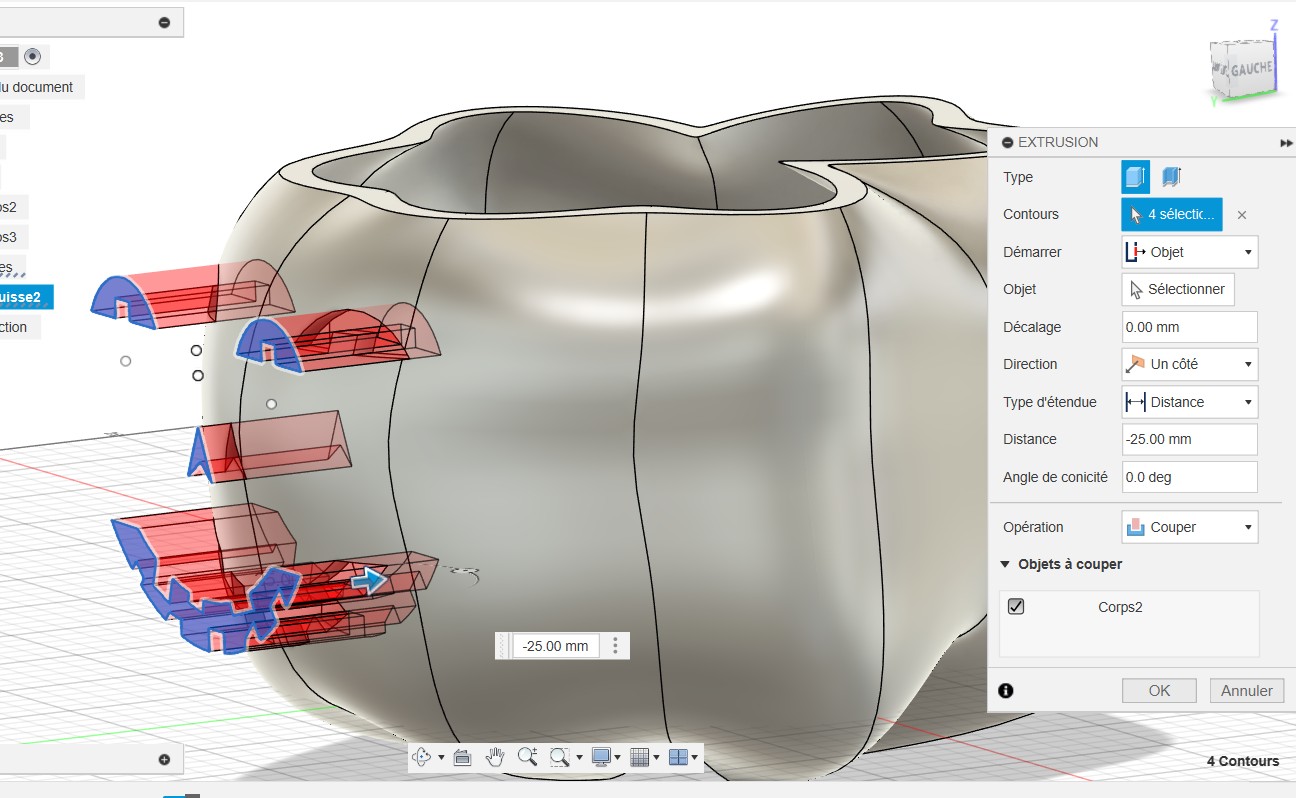The height and width of the screenshot is (798, 1296).
Task: Activate the Pan hand tool
Action: coord(494,757)
